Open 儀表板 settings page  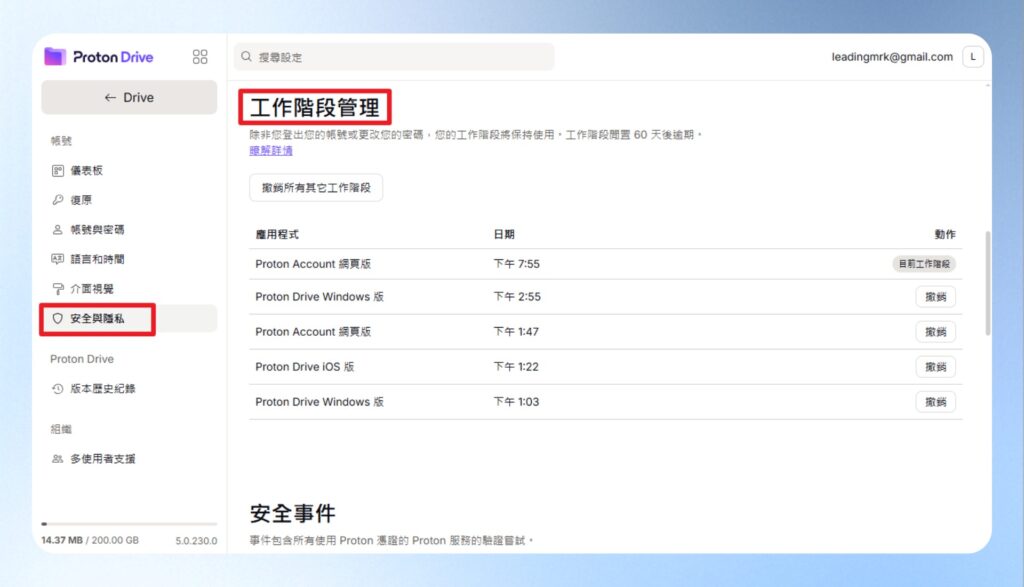pos(129,170)
